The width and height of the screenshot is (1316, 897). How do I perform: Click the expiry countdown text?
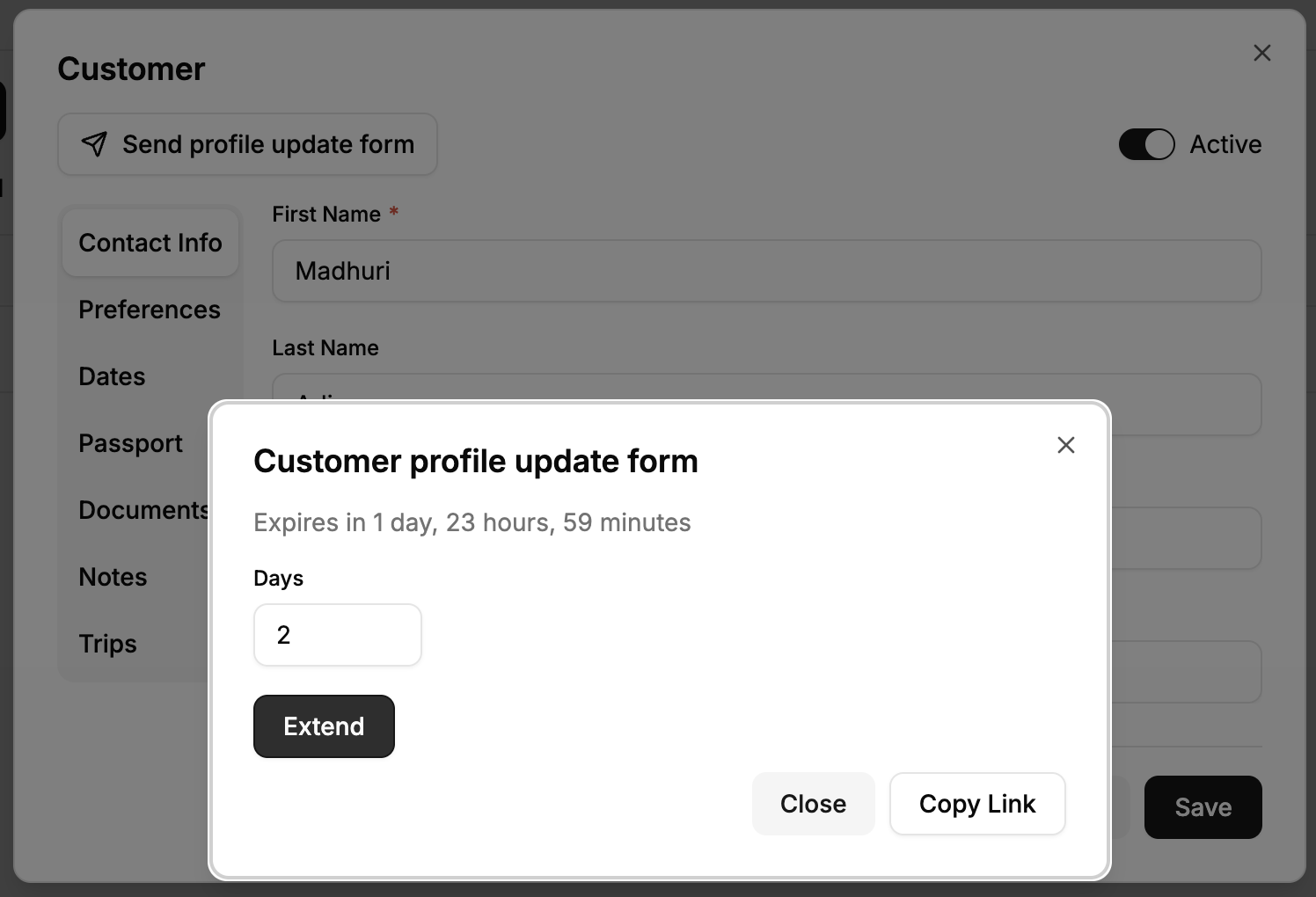tap(472, 522)
